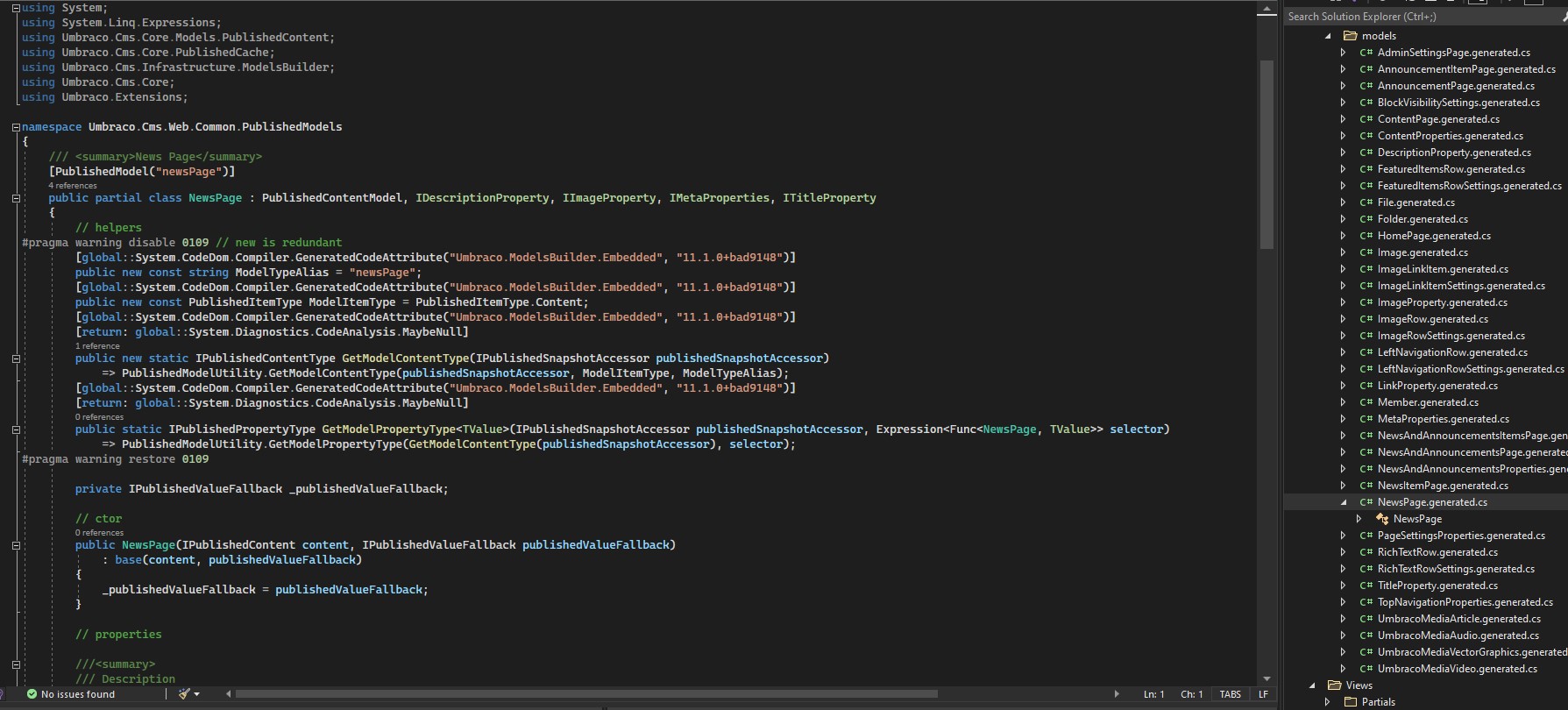Click the horizontal scrollbar left arrow
This screenshot has height=710, width=1568.
point(229,694)
